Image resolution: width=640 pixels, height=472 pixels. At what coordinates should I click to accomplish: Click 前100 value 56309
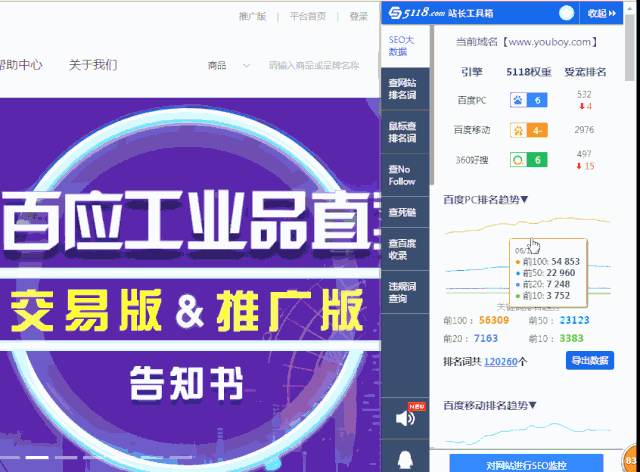click(x=494, y=320)
